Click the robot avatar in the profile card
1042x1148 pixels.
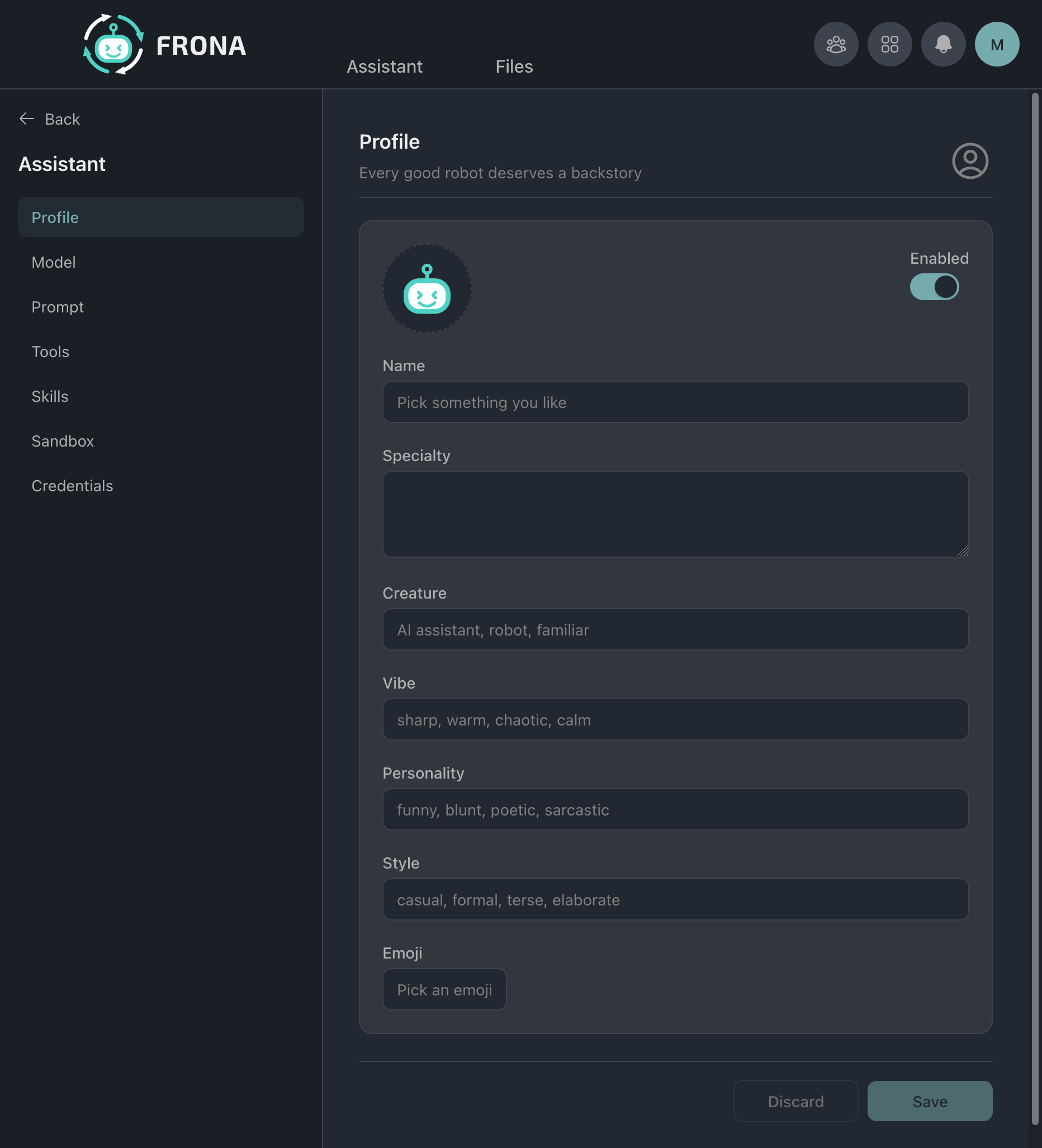(426, 288)
